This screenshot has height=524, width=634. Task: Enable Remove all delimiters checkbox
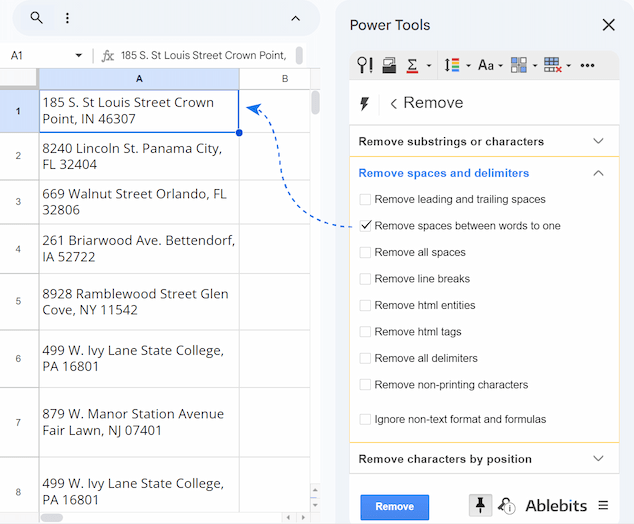tap(365, 358)
